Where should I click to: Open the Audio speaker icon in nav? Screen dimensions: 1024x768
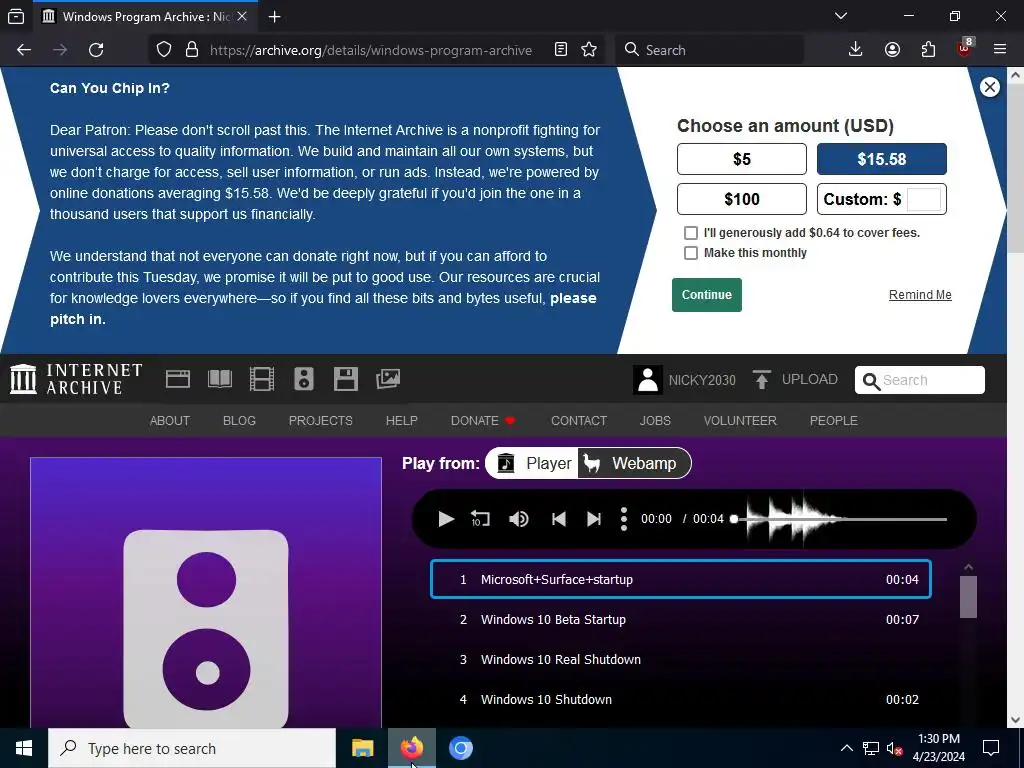click(x=304, y=379)
